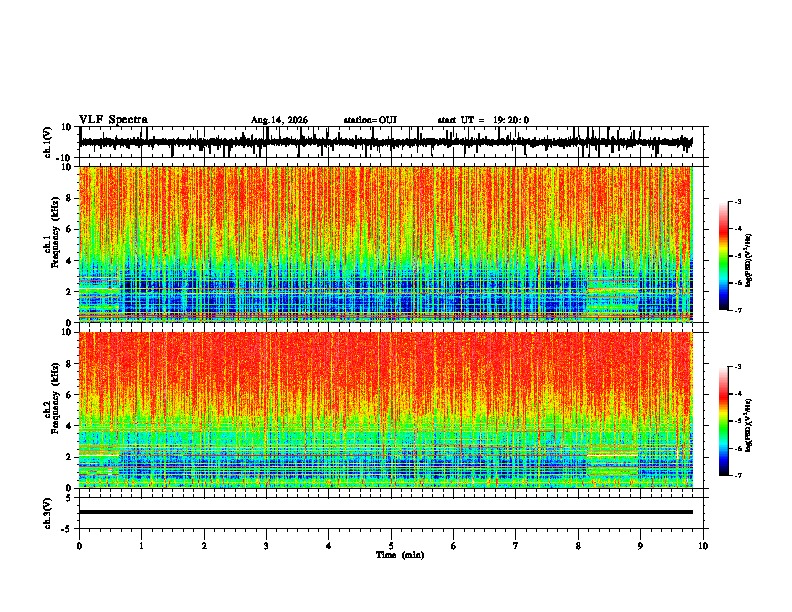Image resolution: width=792 pixels, height=612 pixels.
Task: Click the "ch.3(V)" axis label
Action: point(48,513)
